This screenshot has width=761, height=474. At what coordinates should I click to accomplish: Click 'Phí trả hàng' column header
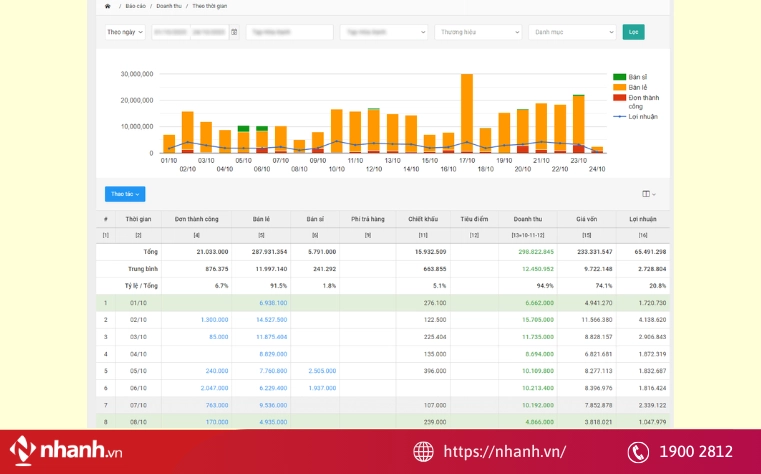pos(368,219)
